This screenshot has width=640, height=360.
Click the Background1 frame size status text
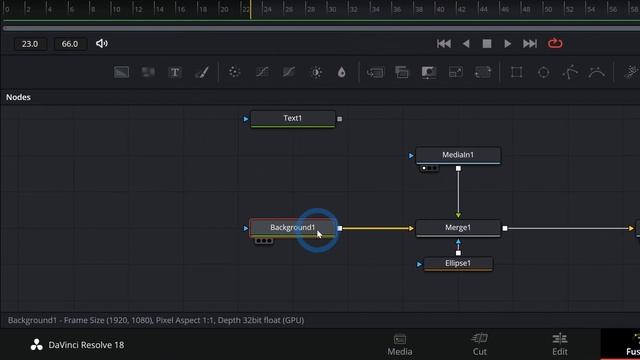156,320
